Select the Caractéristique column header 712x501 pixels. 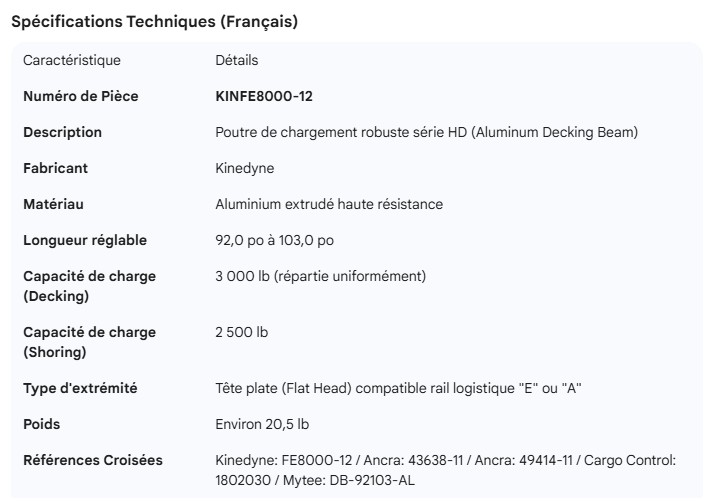72,60
